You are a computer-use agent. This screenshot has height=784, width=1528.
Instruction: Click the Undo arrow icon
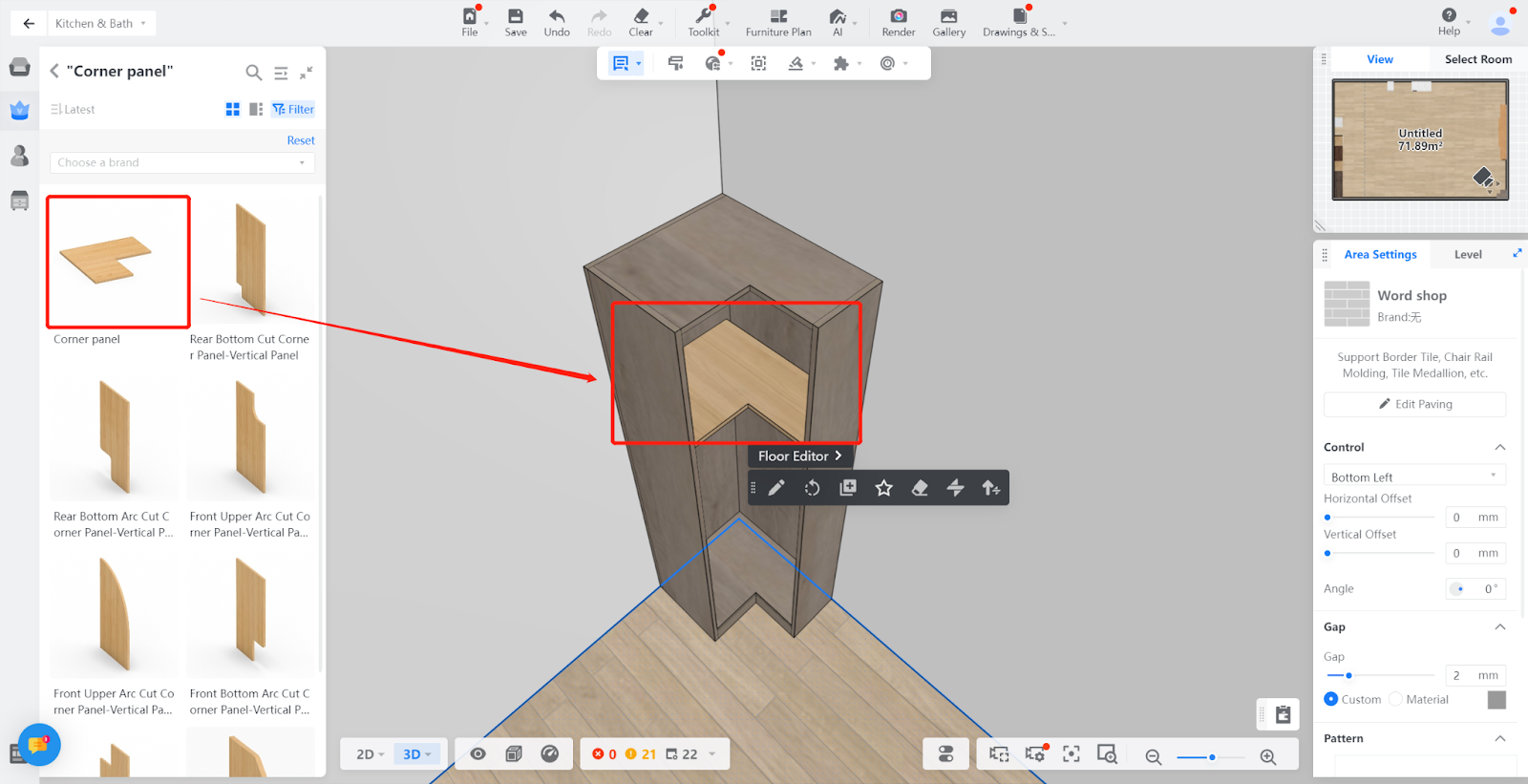[x=557, y=16]
